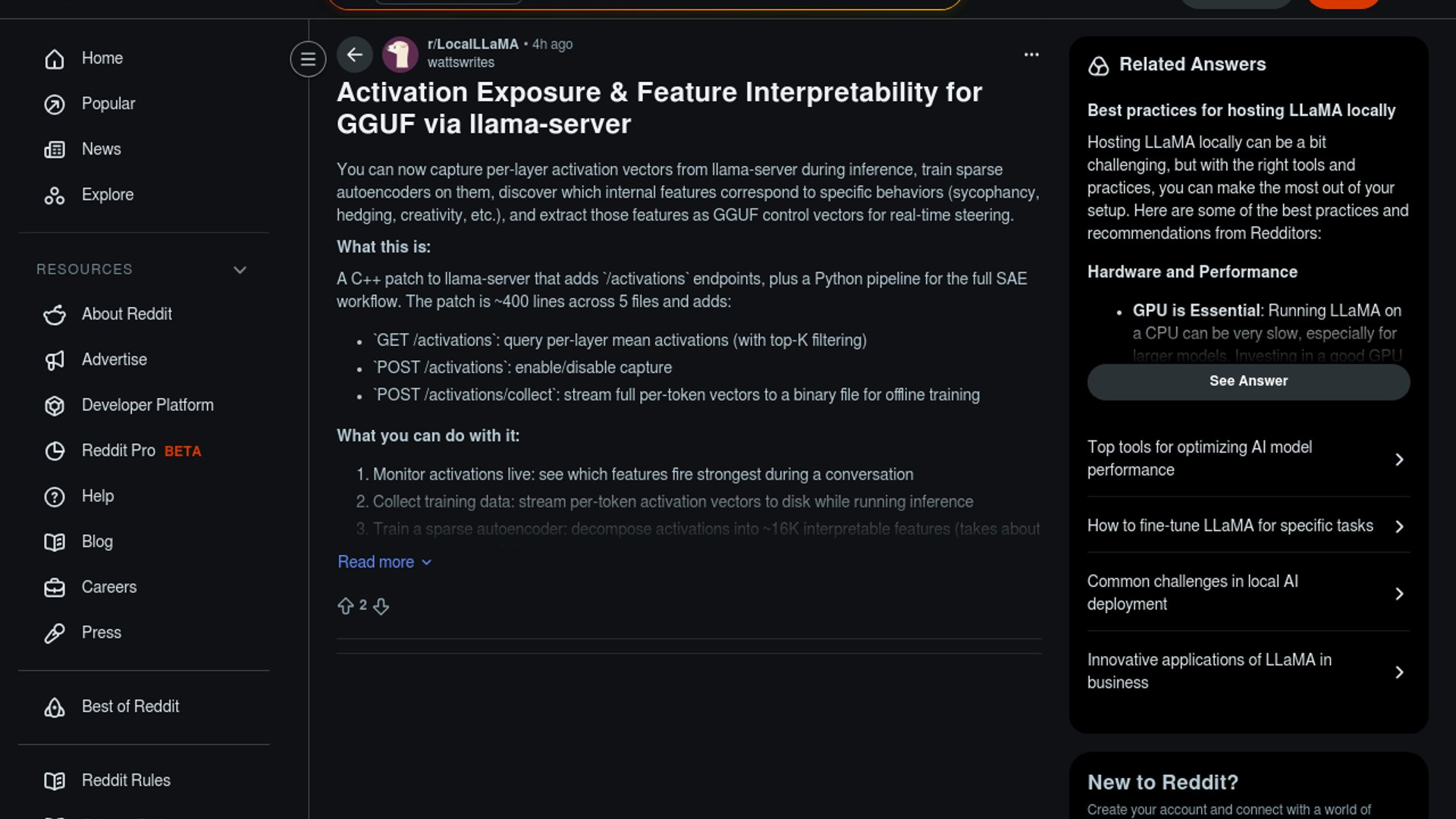Open the wattswrites user profile
Viewport: 1456px width, 819px height.
click(x=460, y=63)
